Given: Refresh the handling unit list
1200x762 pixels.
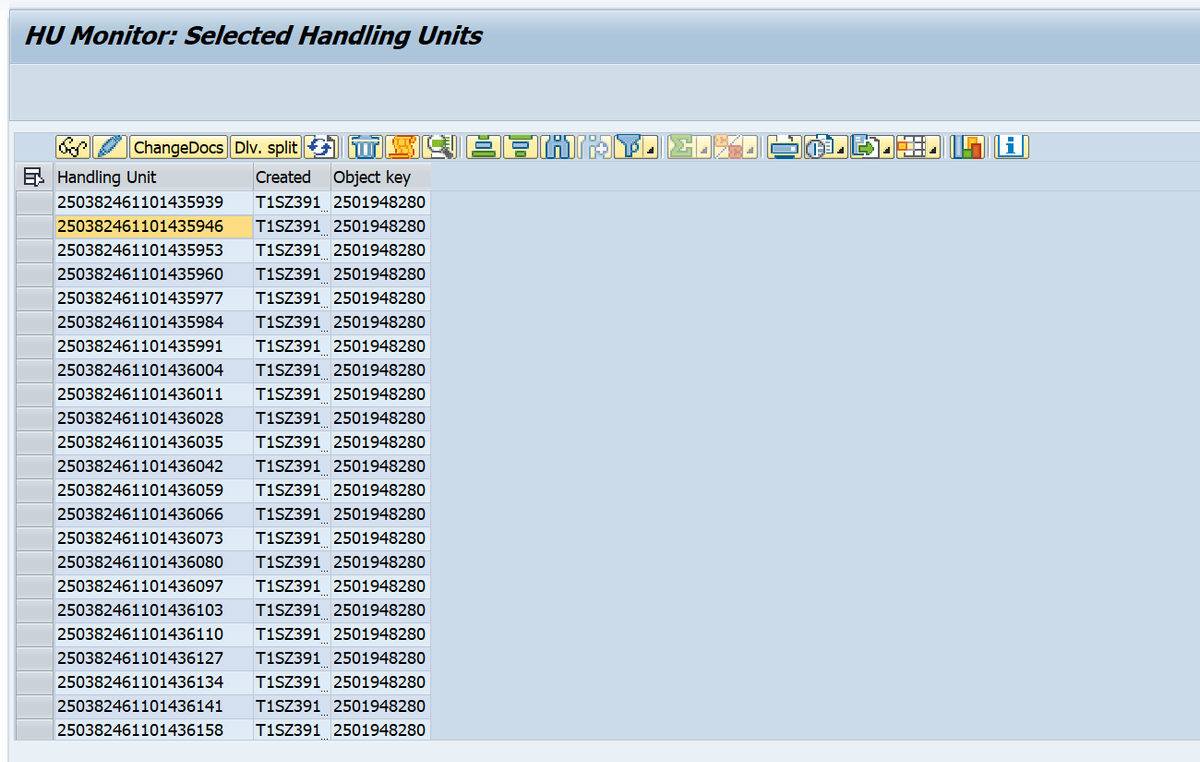Looking at the screenshot, I should pyautogui.click(x=322, y=148).
